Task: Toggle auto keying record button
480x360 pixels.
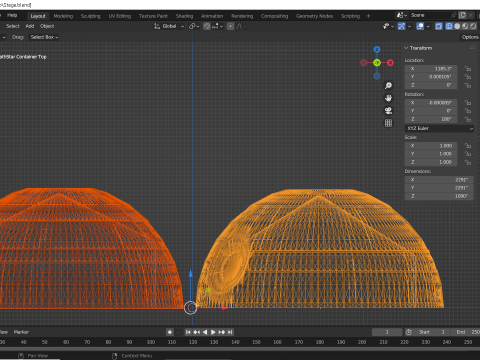Action: (170, 332)
